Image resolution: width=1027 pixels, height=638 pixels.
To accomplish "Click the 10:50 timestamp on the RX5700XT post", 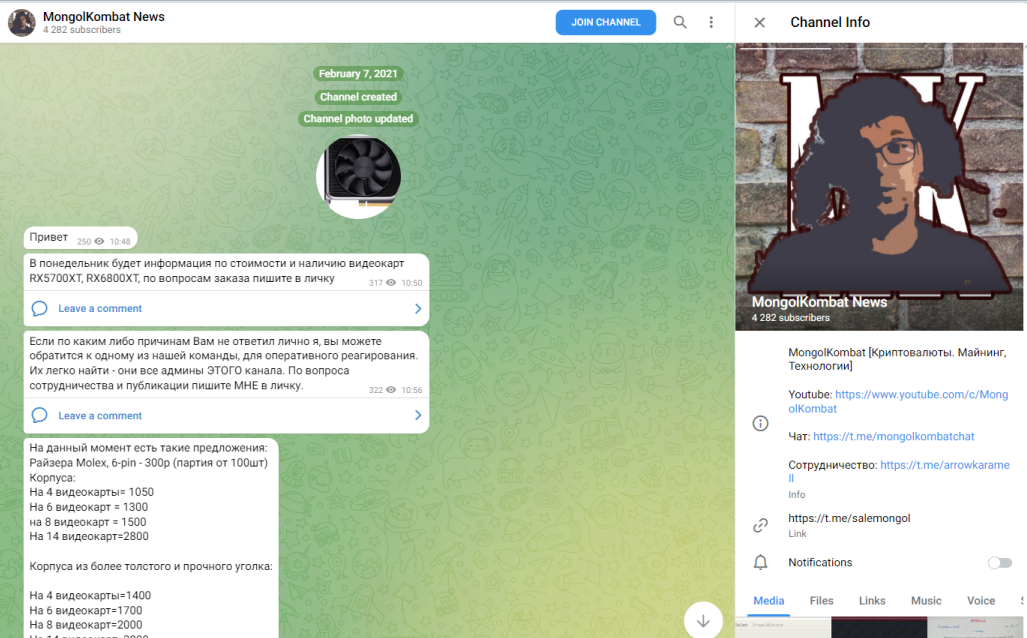I will (x=412, y=283).
